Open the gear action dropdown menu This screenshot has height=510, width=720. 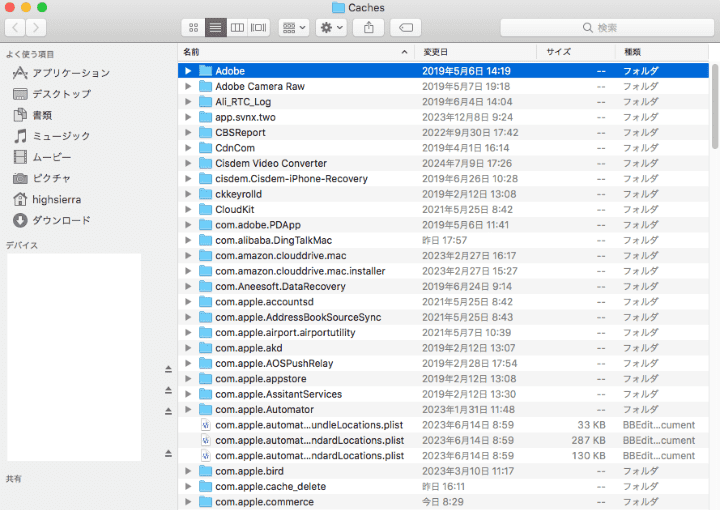pos(329,27)
